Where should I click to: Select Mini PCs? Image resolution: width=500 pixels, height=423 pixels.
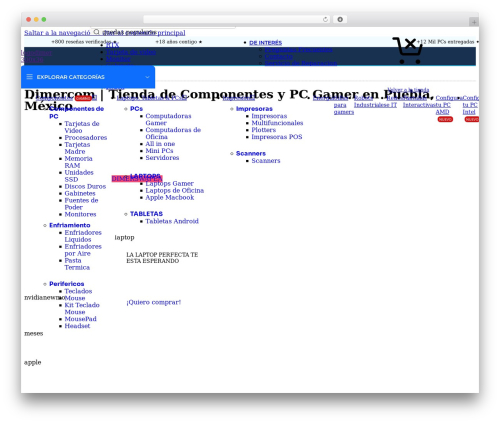159,151
